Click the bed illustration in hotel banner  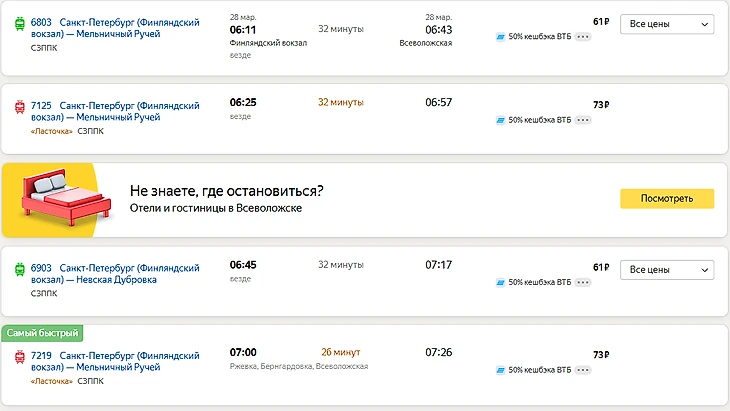pos(62,199)
